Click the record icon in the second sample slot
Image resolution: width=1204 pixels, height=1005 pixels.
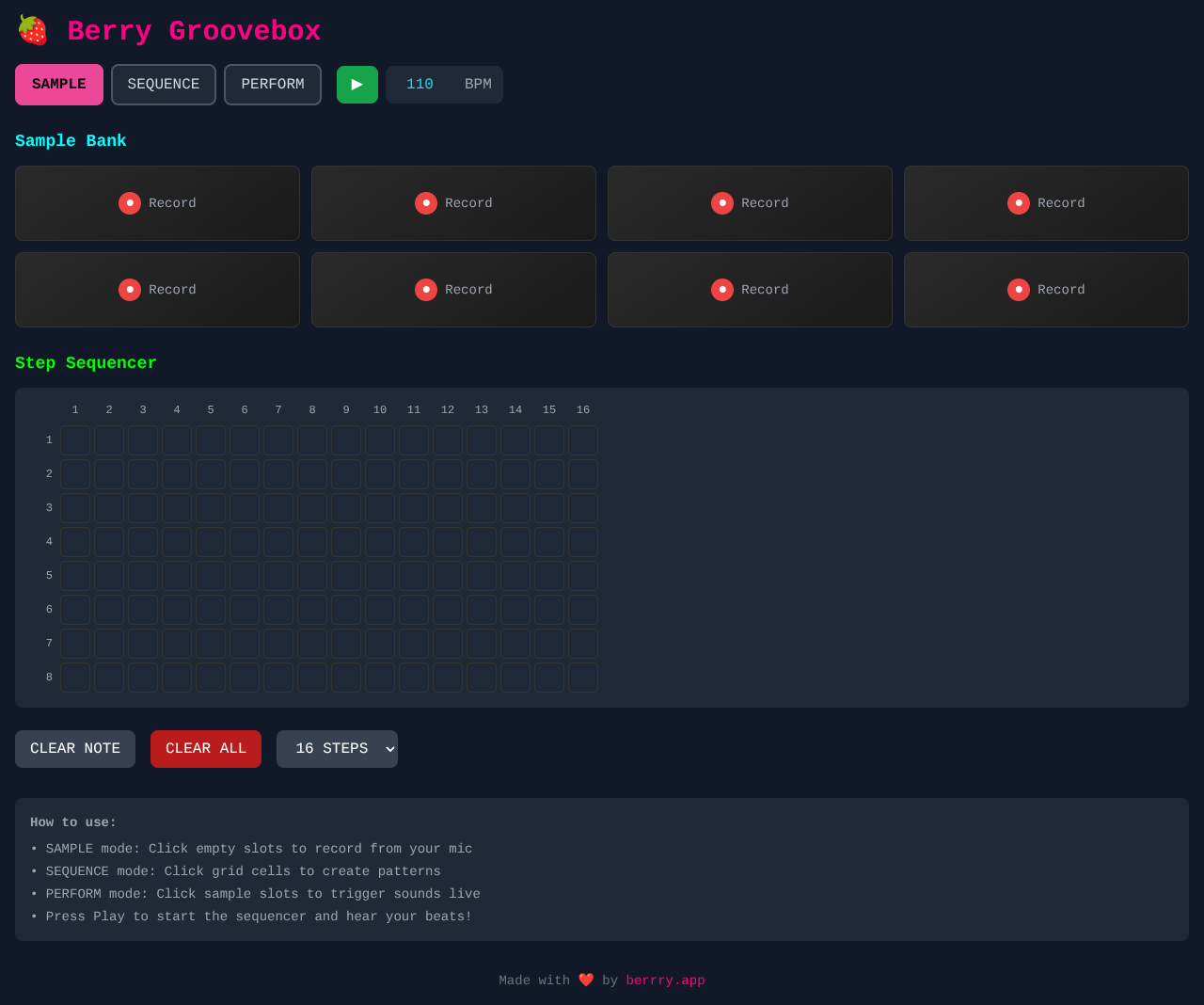[x=426, y=203]
